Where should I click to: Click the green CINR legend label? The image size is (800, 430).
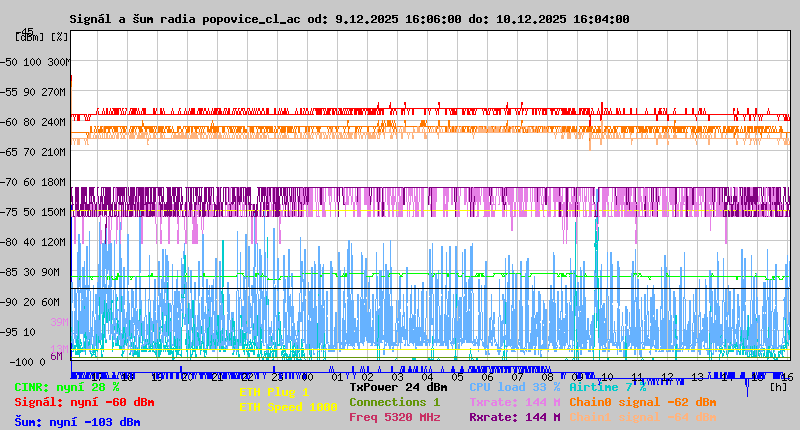pyautogui.click(x=67, y=387)
